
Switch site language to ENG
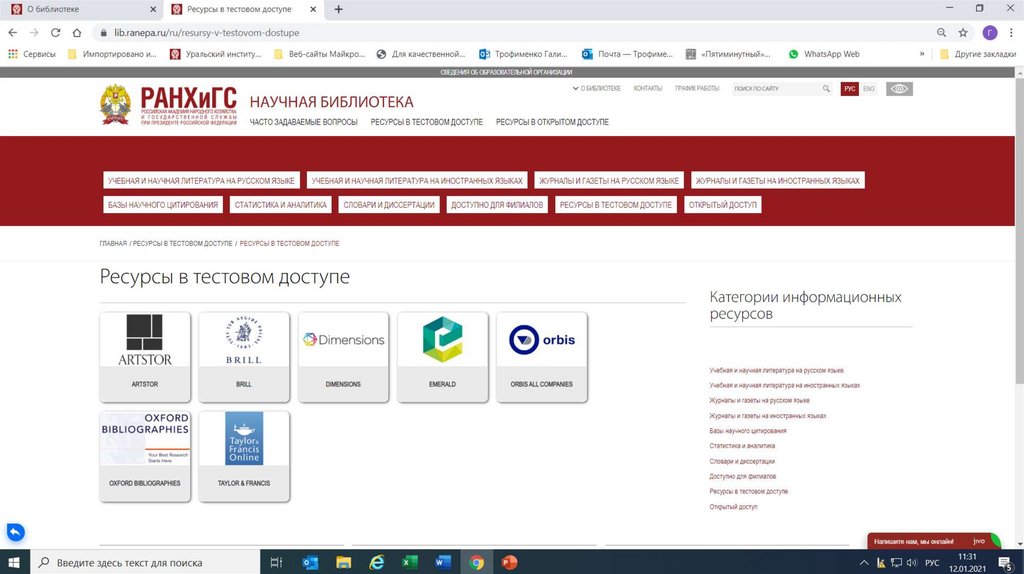869,89
